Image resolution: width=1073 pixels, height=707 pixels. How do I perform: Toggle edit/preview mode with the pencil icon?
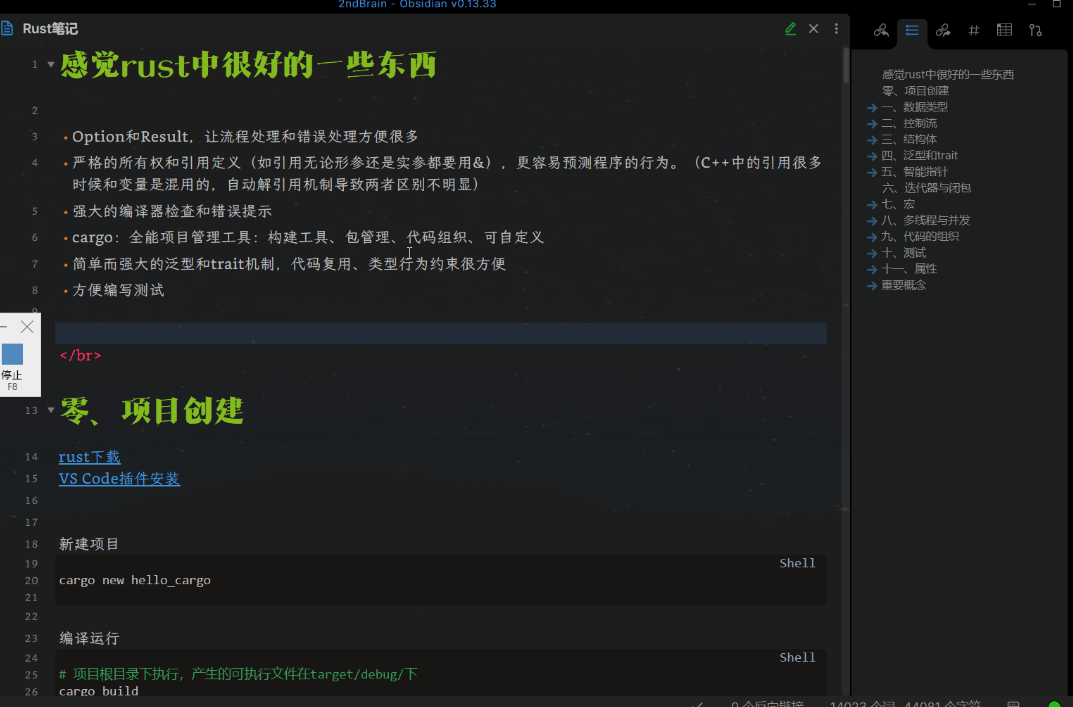point(790,29)
